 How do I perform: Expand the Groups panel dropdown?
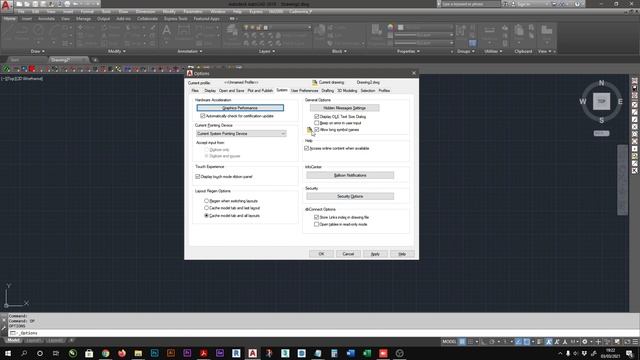coord(466,51)
